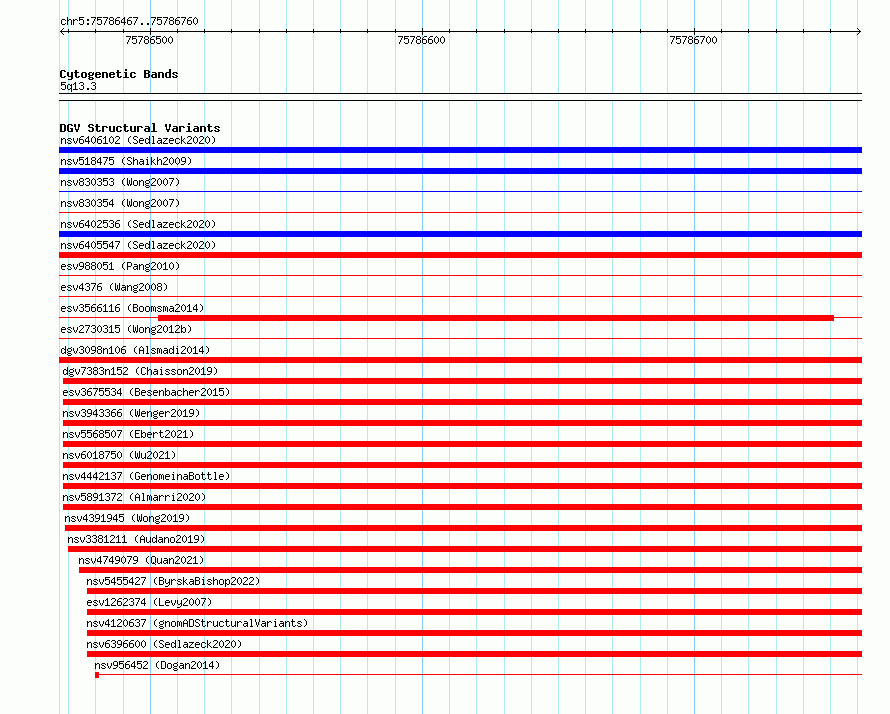
Task: Click nsv5455427 (ByrskaBishop2022) label
Action: coord(173,581)
